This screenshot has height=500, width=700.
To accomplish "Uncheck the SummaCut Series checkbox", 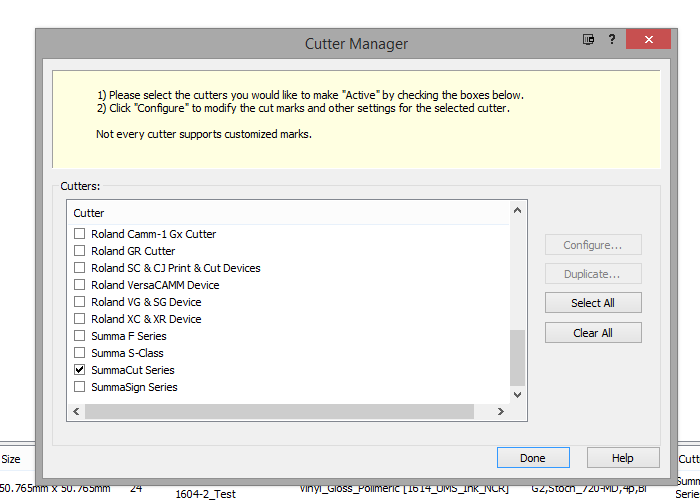I will coord(79,369).
